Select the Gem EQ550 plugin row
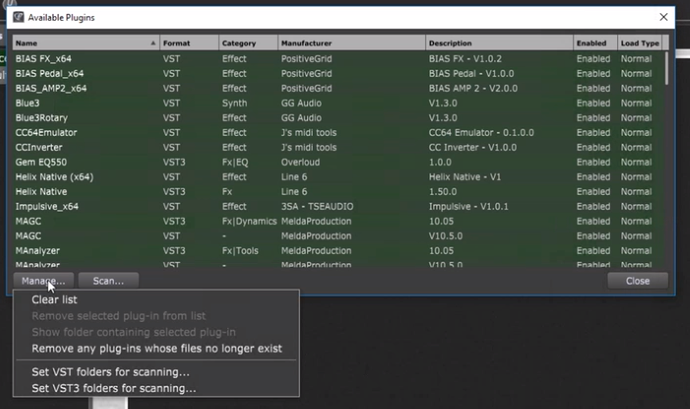The width and height of the screenshot is (690, 409). [x=338, y=162]
